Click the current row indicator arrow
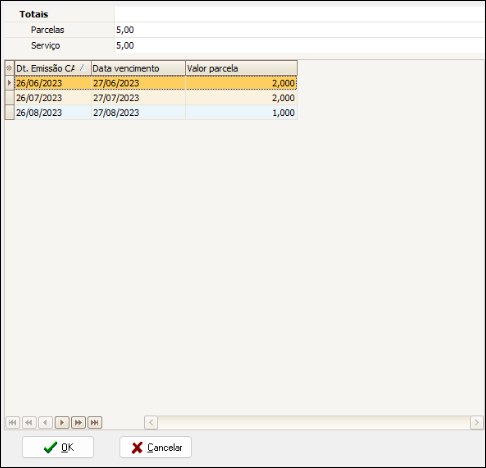This screenshot has height=468, width=486. coord(9,83)
